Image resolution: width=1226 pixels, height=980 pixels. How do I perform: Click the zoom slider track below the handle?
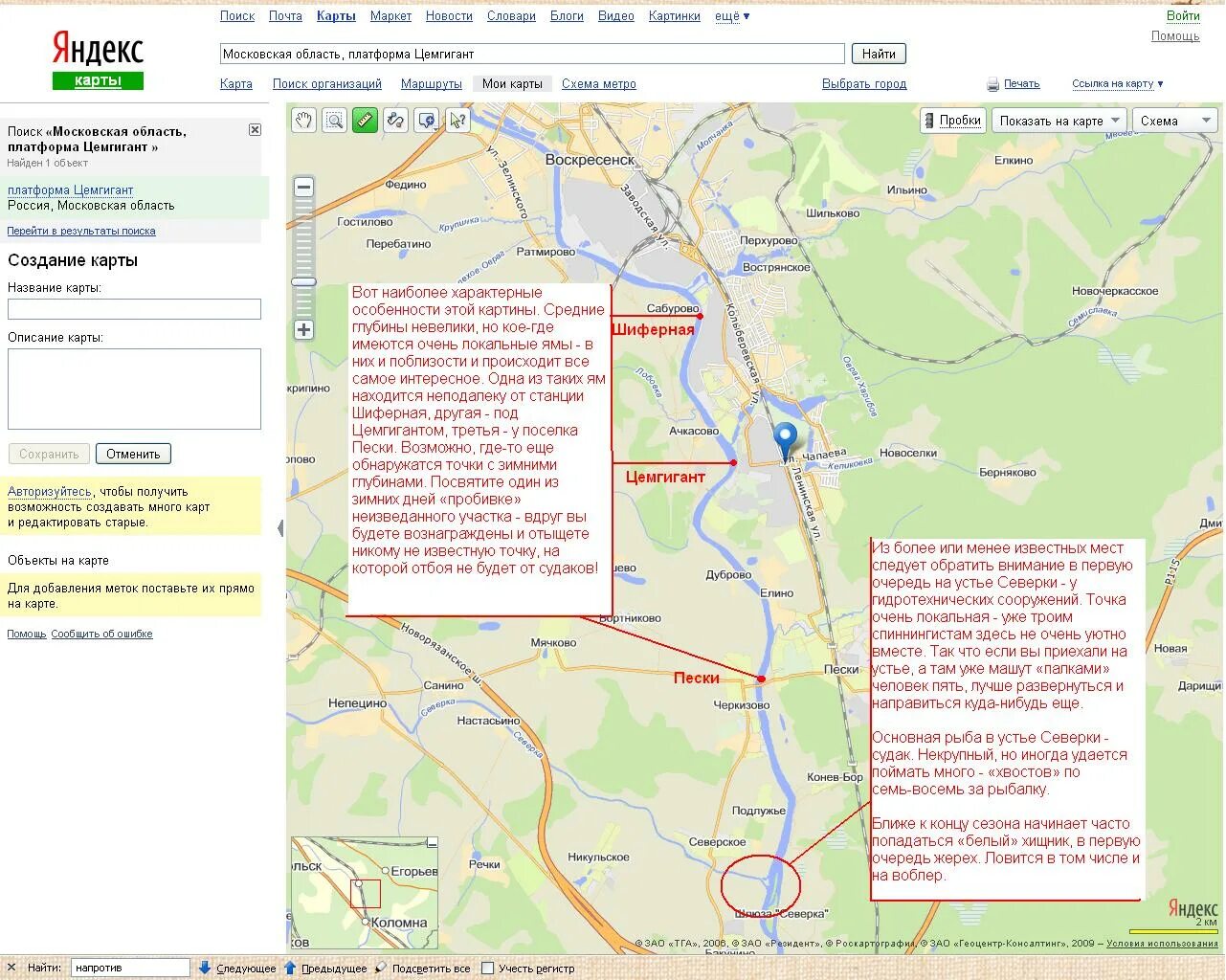(303, 302)
